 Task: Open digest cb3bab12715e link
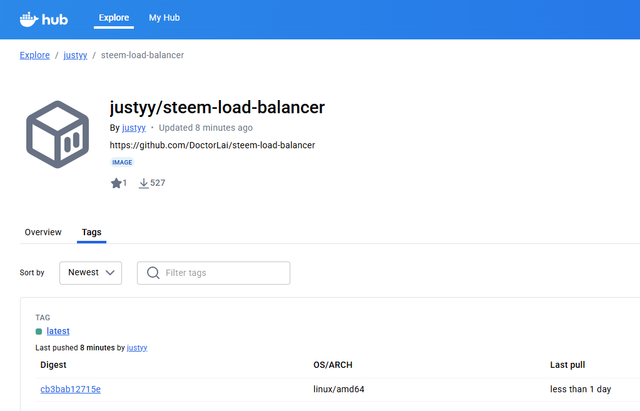(70, 388)
